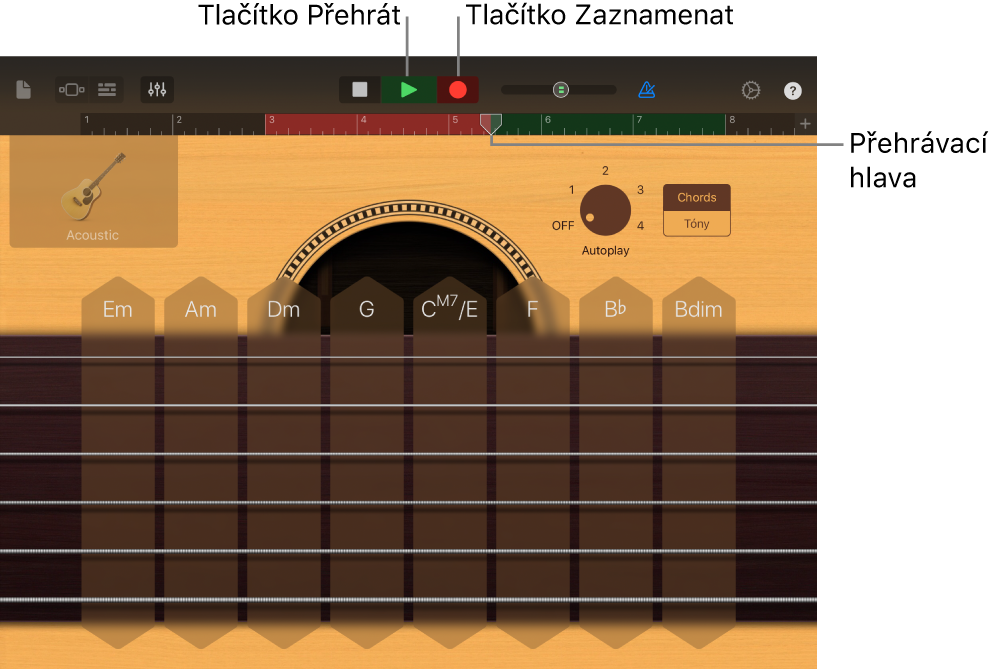The image size is (998, 670).
Task: Switch to Tracks view
Action: point(107,90)
